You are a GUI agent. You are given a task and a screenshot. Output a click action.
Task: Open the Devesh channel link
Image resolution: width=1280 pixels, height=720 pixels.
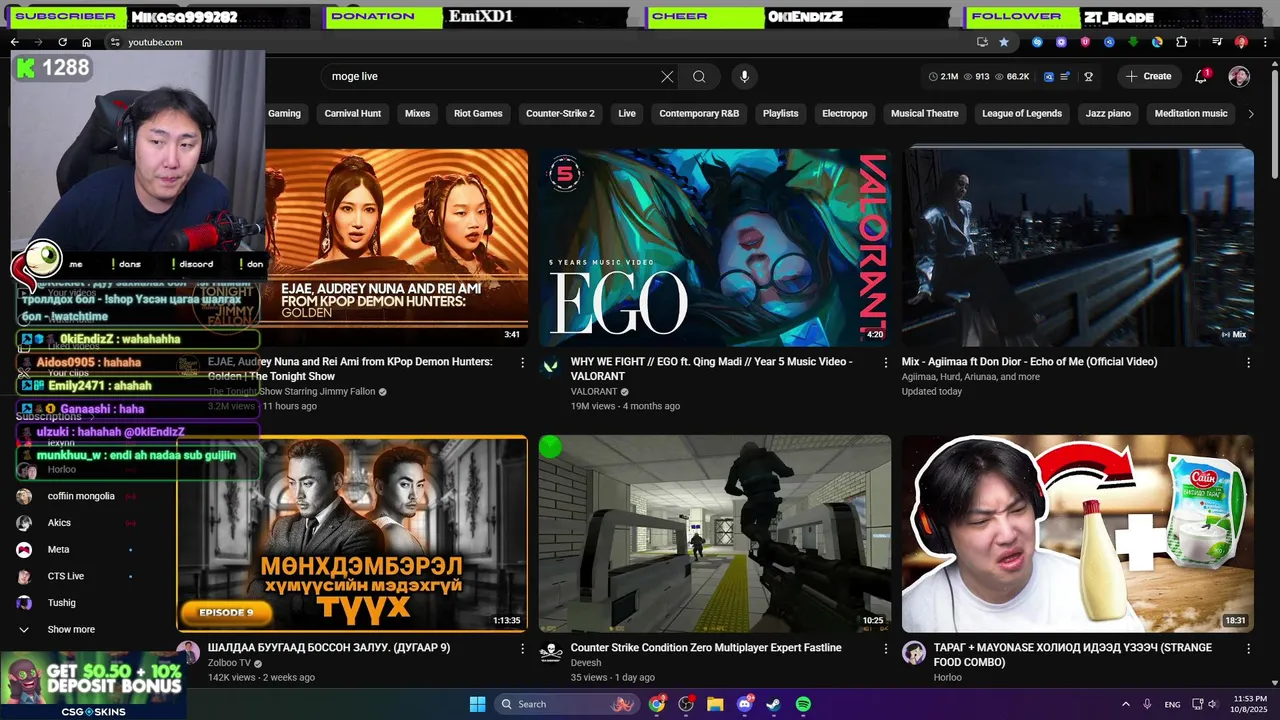tap(586, 663)
